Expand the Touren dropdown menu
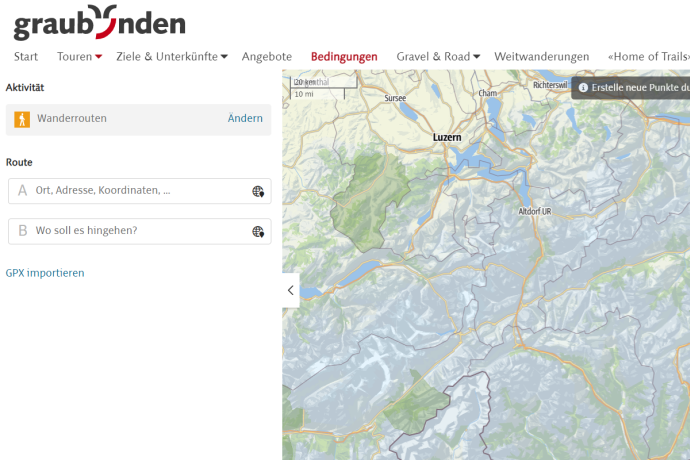This screenshot has width=690, height=460. coord(79,57)
